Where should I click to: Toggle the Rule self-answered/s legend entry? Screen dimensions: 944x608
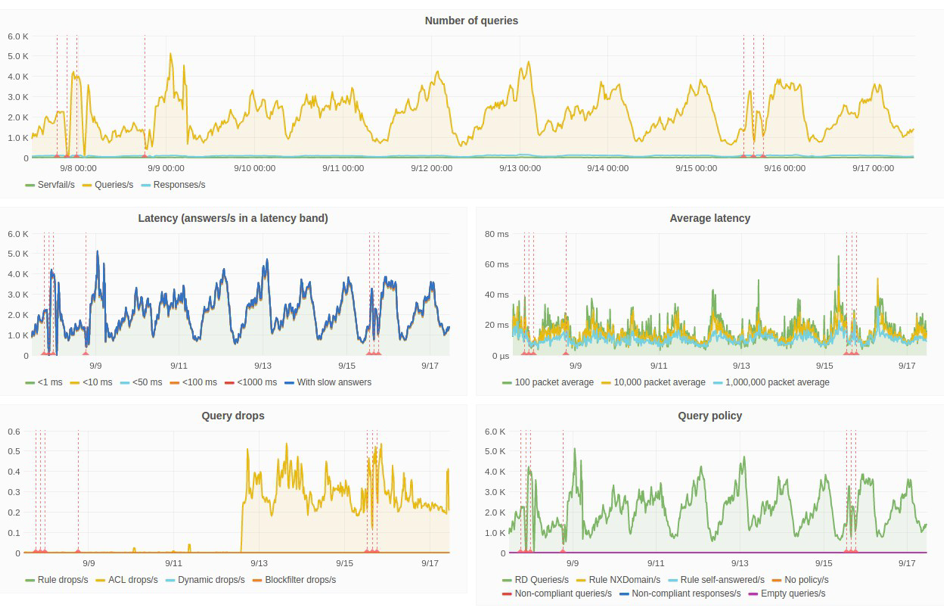[722, 580]
